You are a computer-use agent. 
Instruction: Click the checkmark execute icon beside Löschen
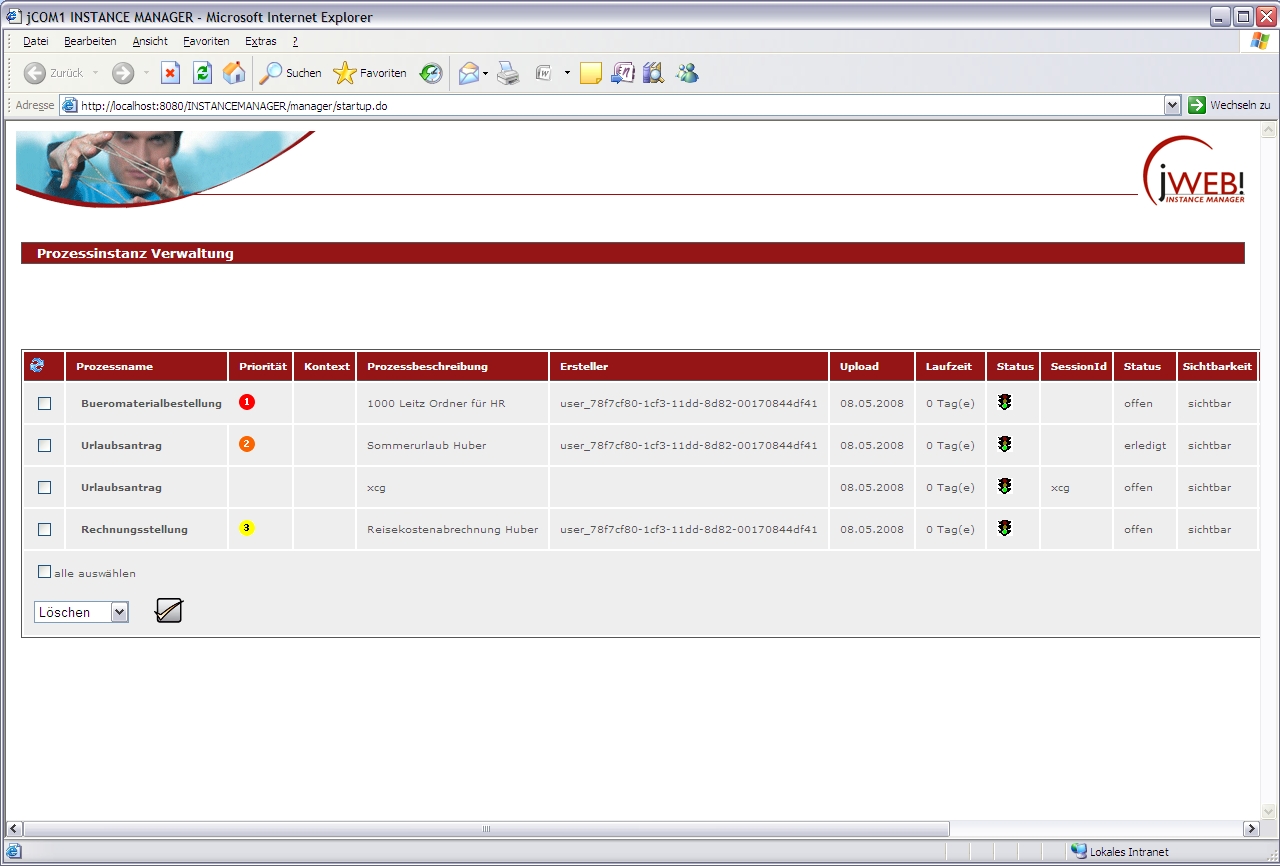(169, 610)
